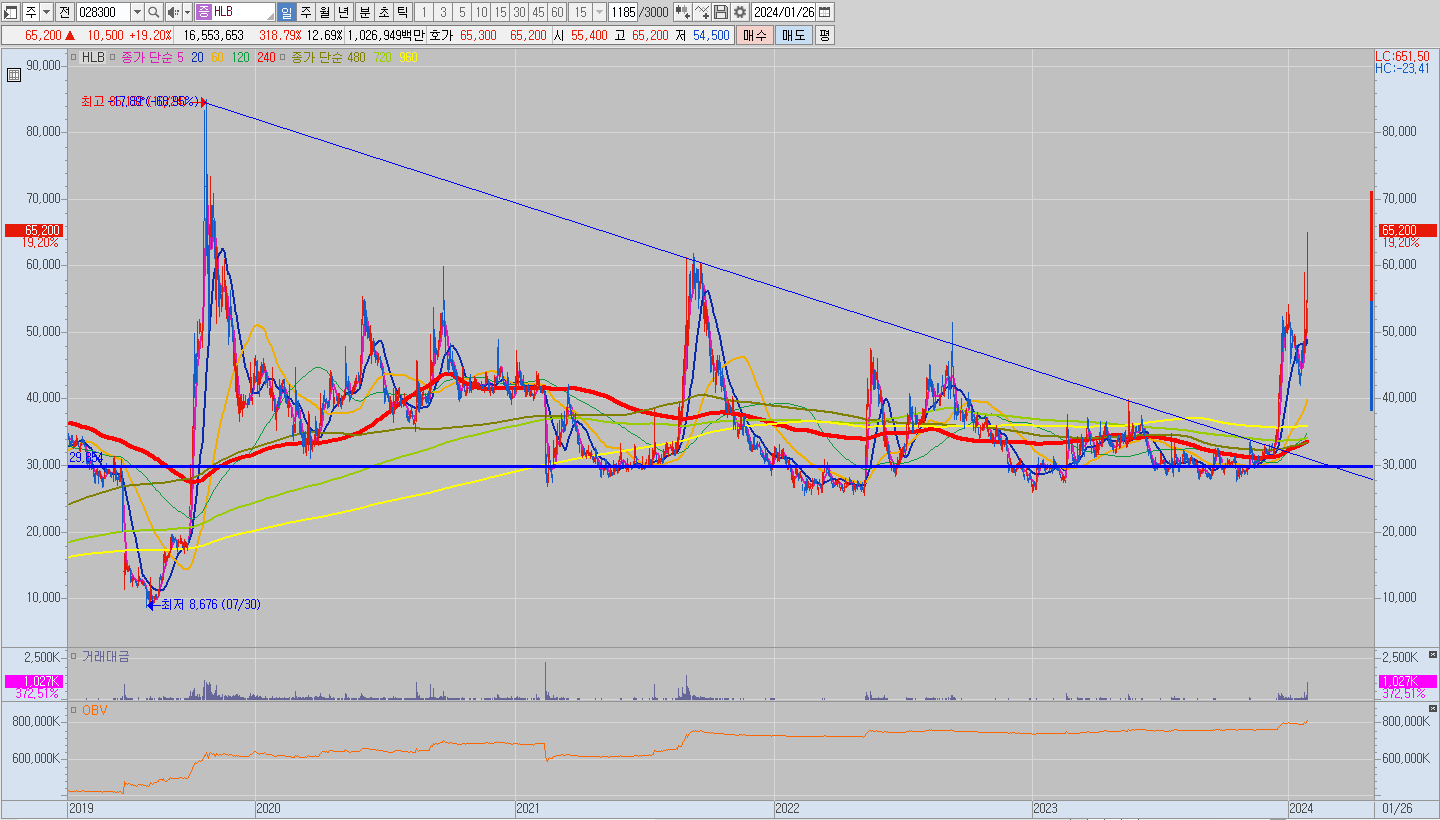The image size is (1440, 820).
Task: Select the 720 moving average legend
Action: (383, 57)
